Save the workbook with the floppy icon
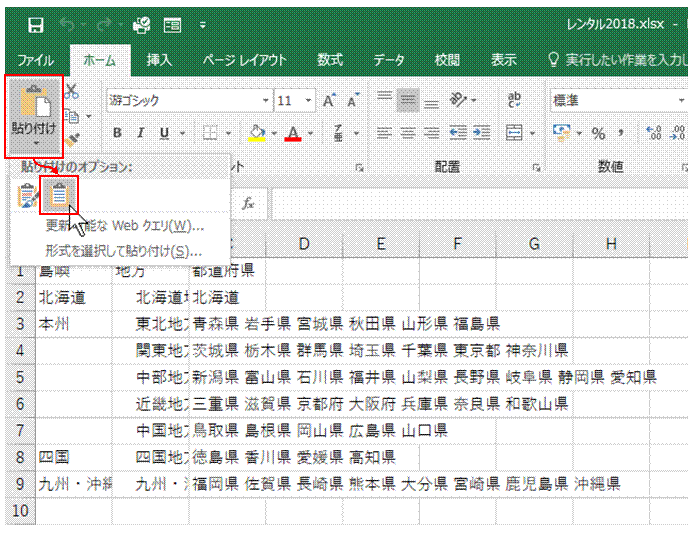The width and height of the screenshot is (698, 533). click(36, 25)
